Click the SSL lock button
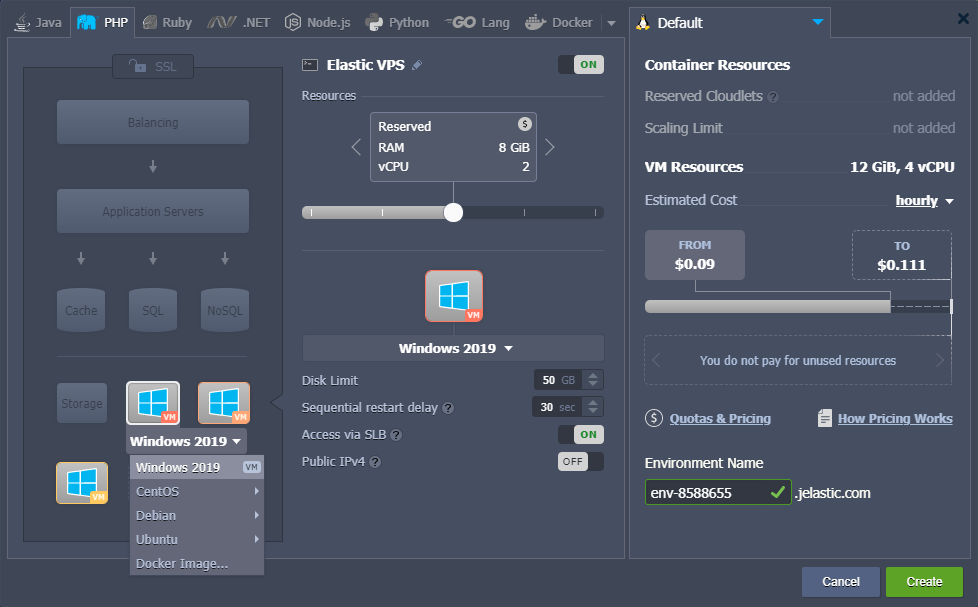The image size is (978, 607). click(x=153, y=66)
